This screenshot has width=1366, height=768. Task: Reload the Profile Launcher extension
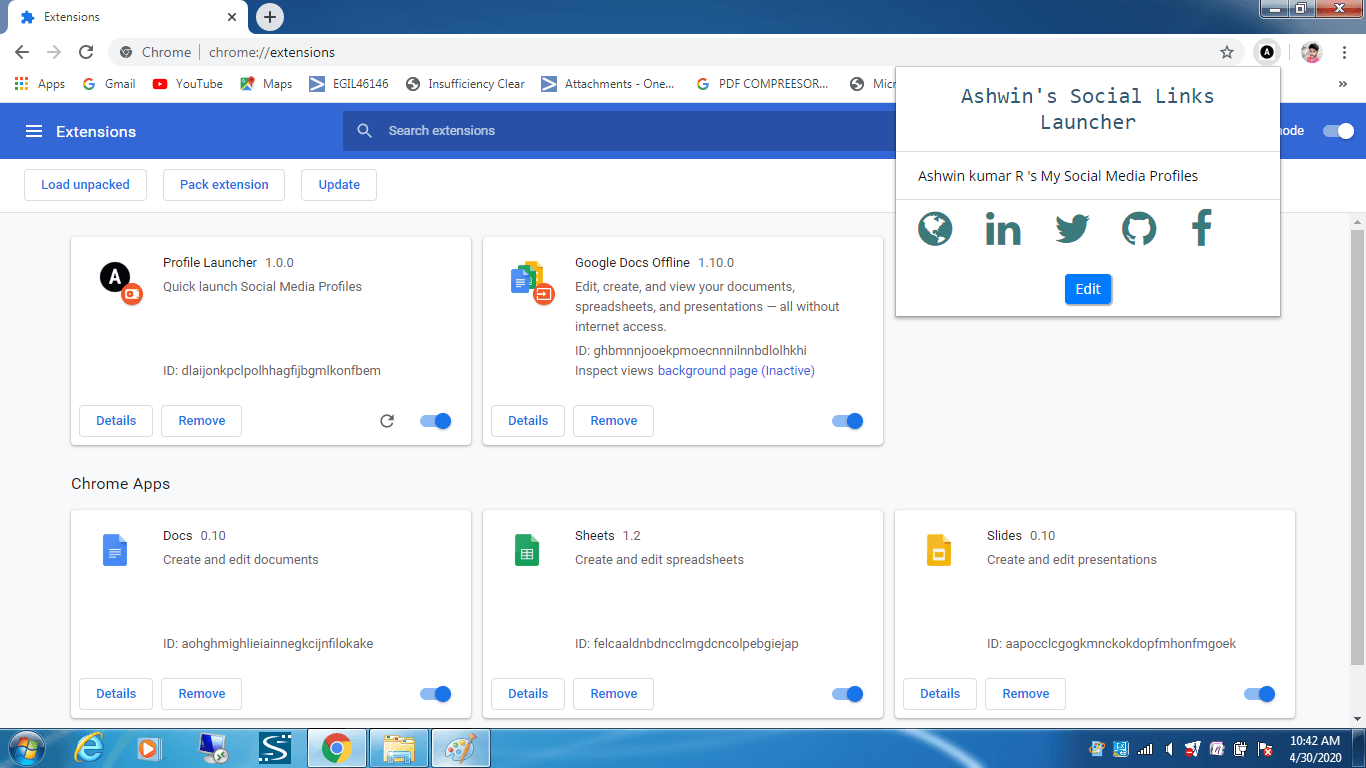(387, 421)
